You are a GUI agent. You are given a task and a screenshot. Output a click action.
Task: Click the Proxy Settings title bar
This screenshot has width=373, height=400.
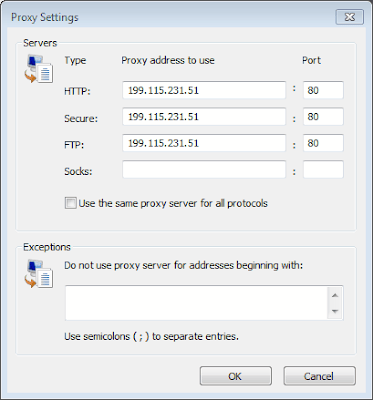coord(167,17)
